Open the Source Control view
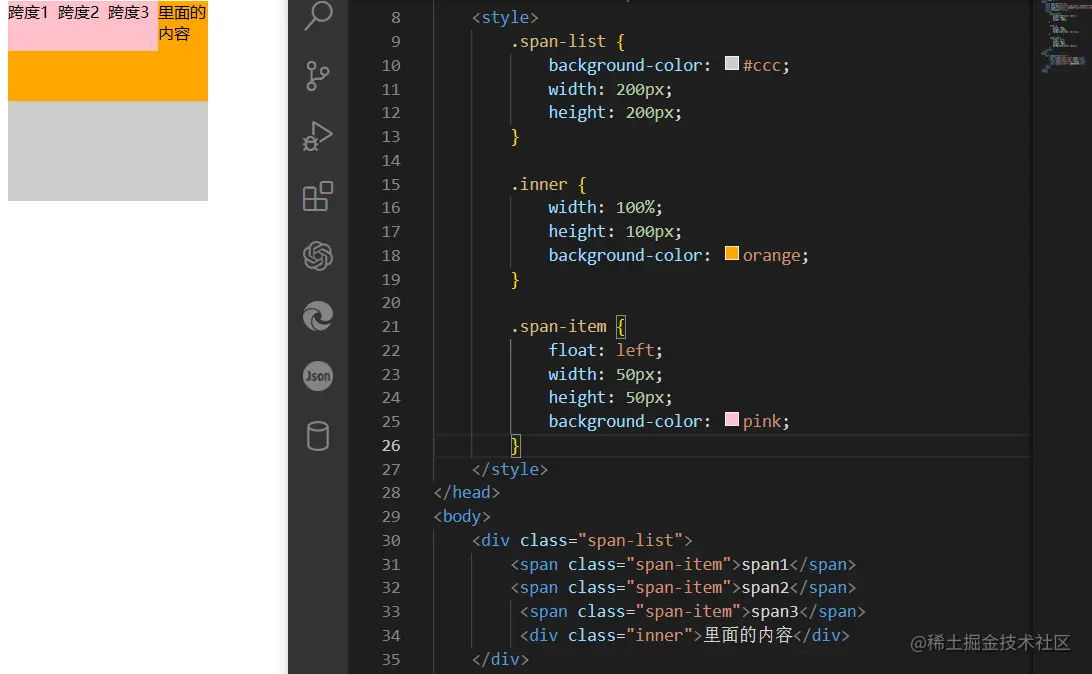Image resolution: width=1092 pixels, height=674 pixels. pos(318,76)
